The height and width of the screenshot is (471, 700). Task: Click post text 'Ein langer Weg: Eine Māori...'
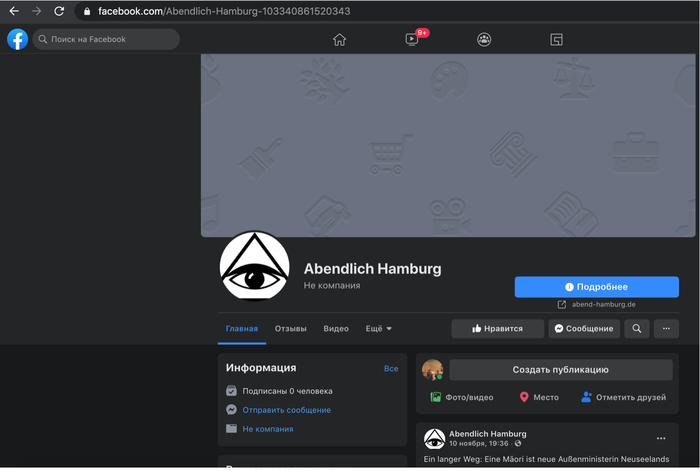coord(546,459)
